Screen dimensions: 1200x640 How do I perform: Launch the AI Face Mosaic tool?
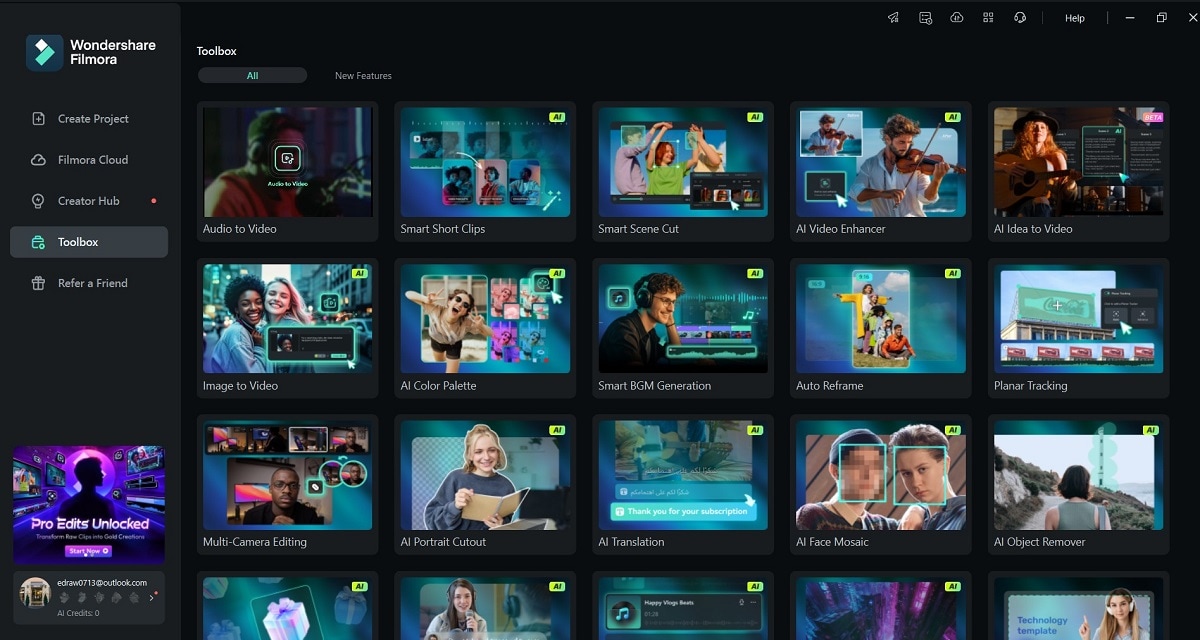coord(881,484)
